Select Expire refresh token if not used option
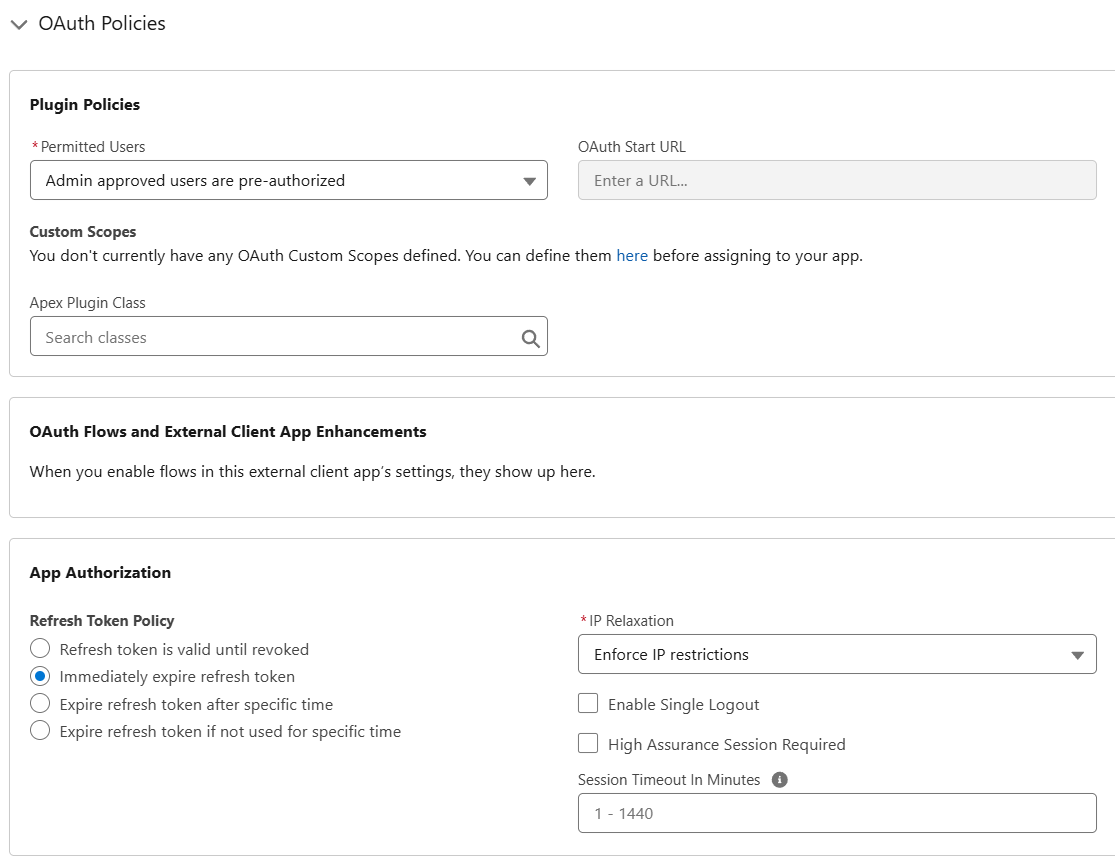Screen dimensions: 1115x856 [x=40, y=731]
